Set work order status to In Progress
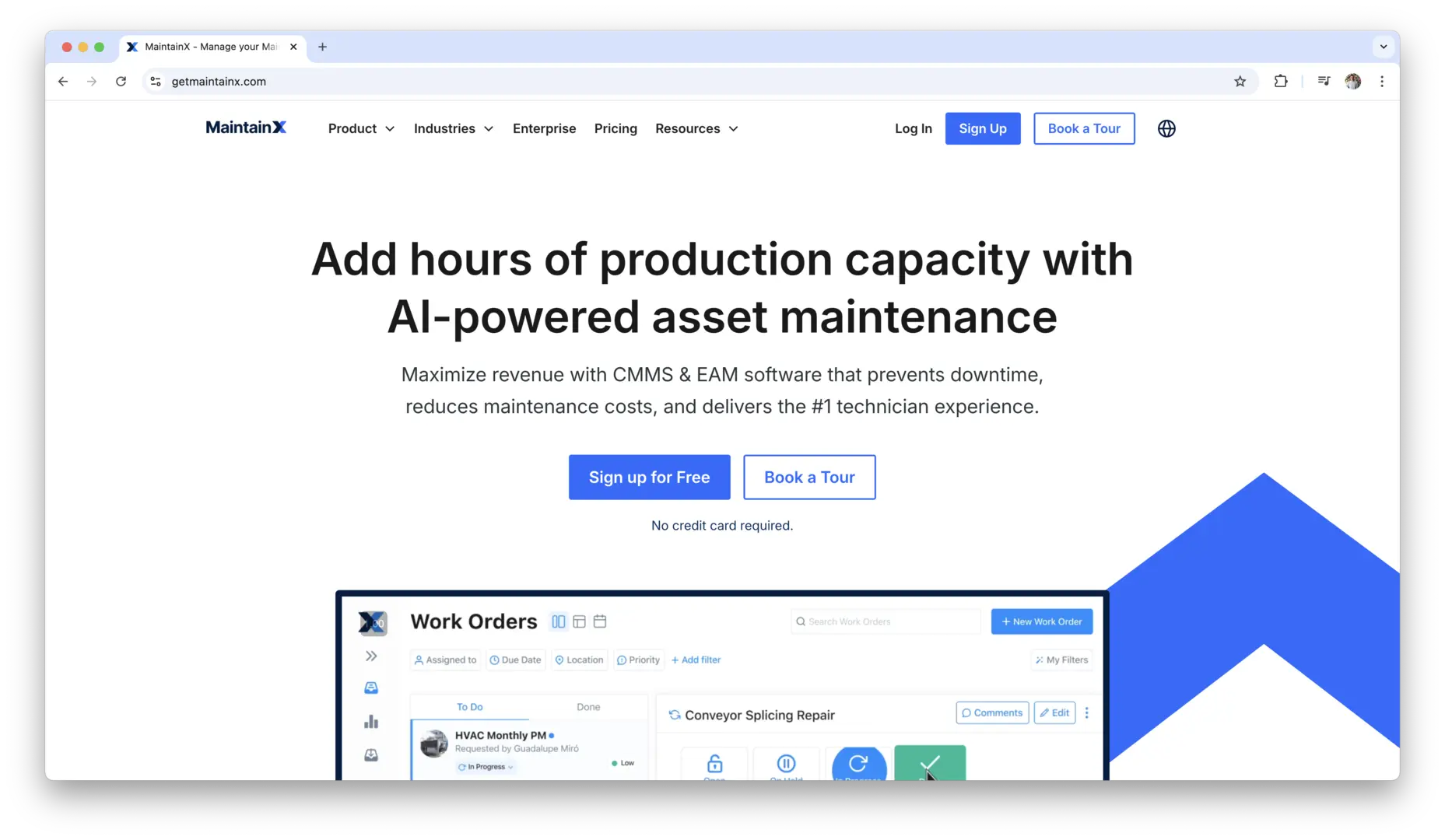Screen dimensions: 1445x840 pos(858,764)
